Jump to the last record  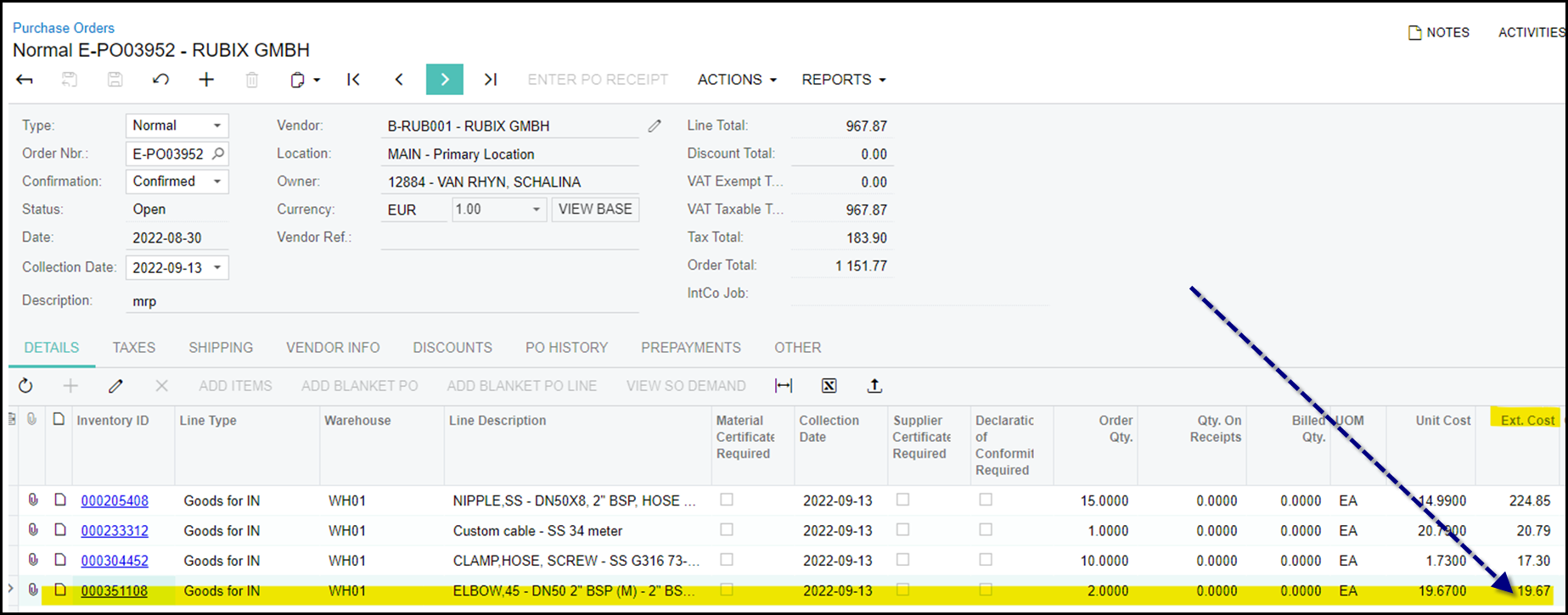tap(491, 80)
